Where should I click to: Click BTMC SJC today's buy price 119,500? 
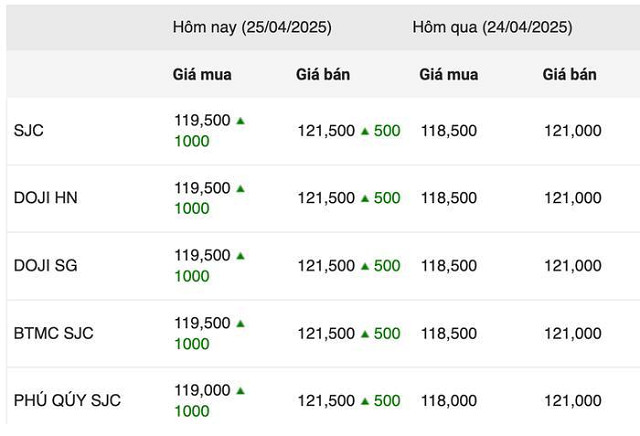pos(202,323)
